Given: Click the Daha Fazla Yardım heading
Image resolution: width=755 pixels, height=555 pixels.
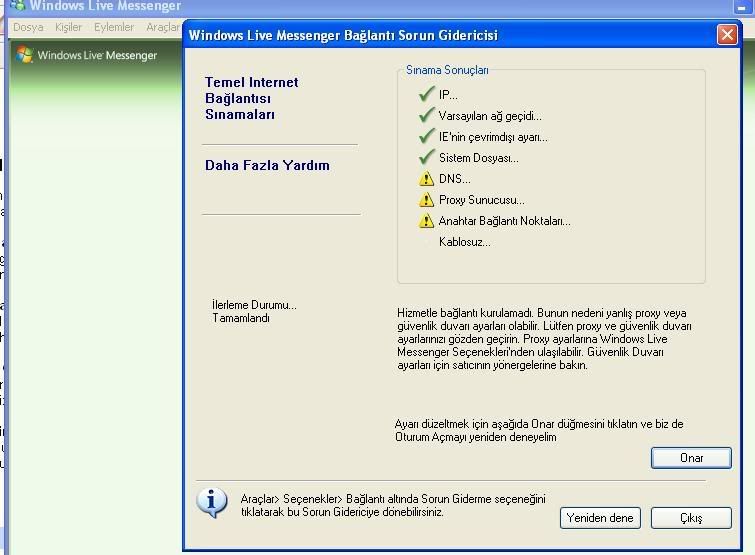Looking at the screenshot, I should [x=267, y=165].
